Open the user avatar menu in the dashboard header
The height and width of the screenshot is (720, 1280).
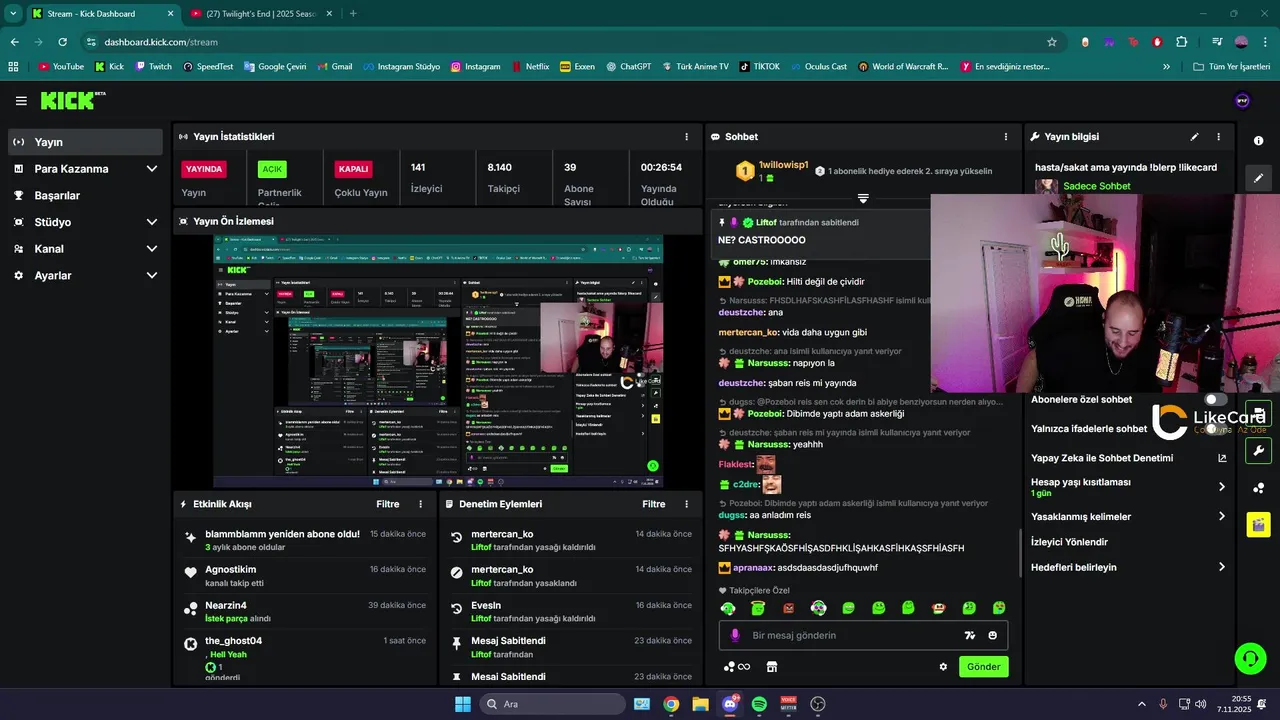[x=1242, y=100]
